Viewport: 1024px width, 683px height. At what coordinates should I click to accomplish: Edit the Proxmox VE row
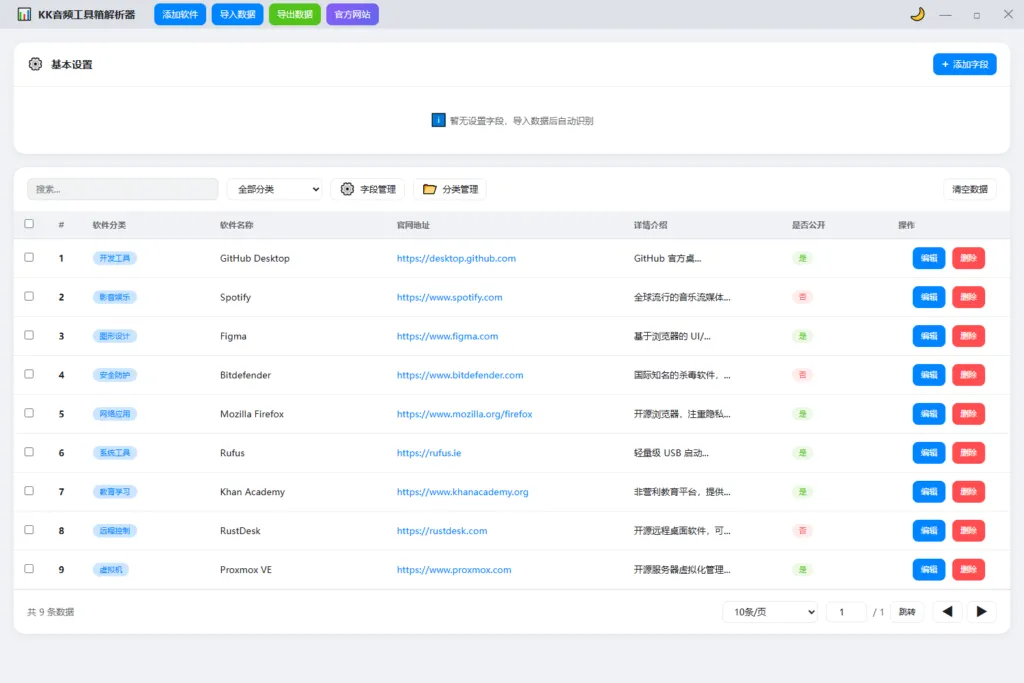tap(929, 569)
